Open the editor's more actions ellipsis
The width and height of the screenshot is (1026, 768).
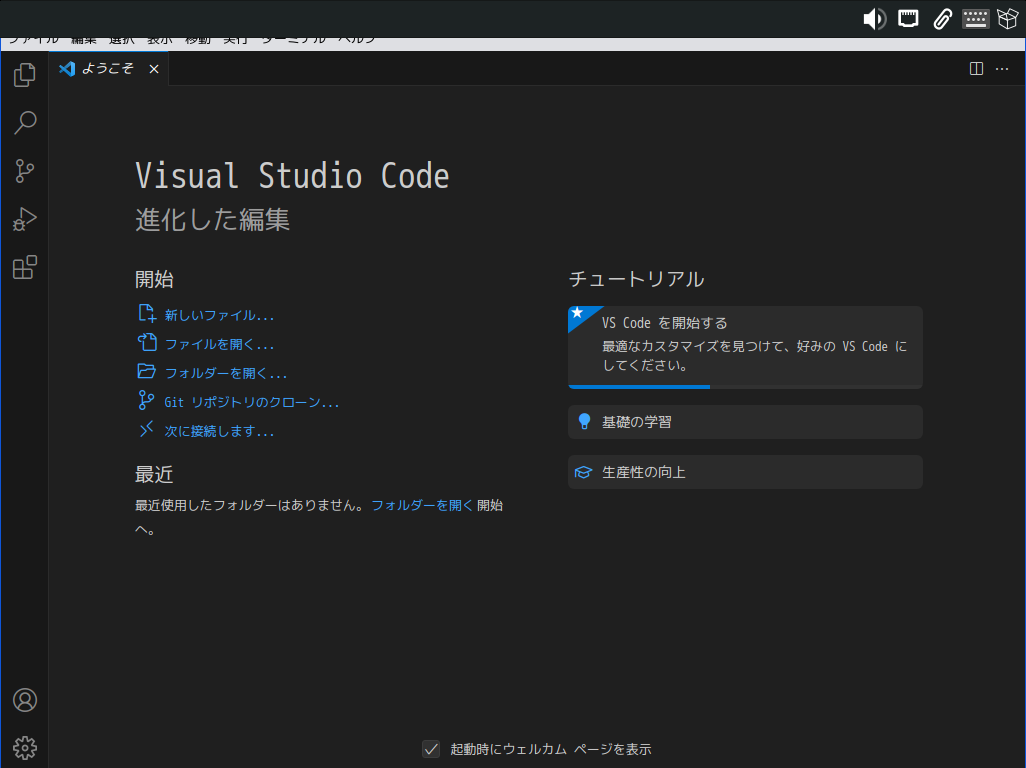tap(1002, 69)
